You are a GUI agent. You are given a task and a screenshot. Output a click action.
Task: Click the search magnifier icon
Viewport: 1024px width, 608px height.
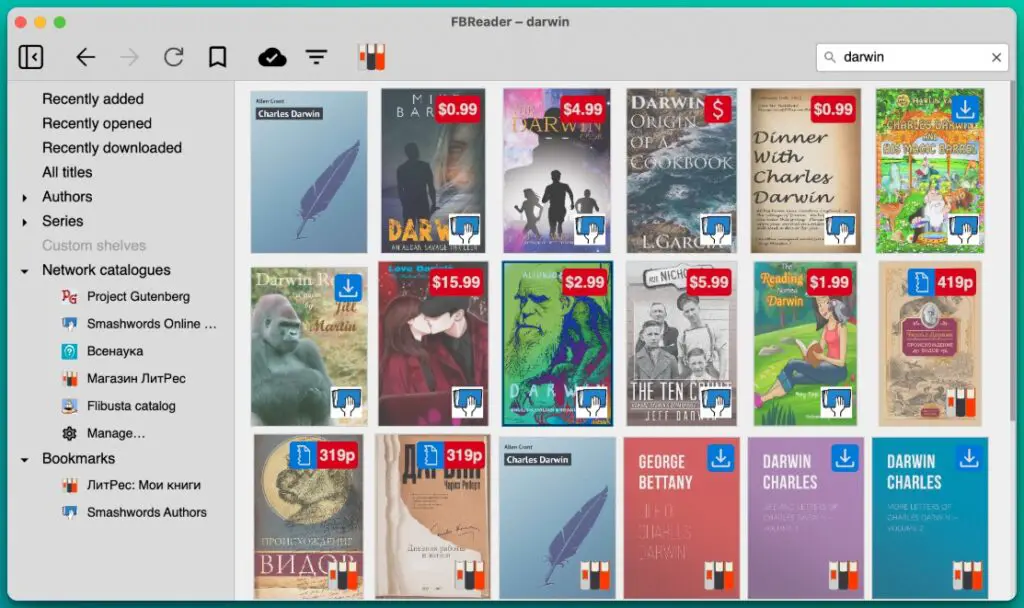(x=829, y=57)
